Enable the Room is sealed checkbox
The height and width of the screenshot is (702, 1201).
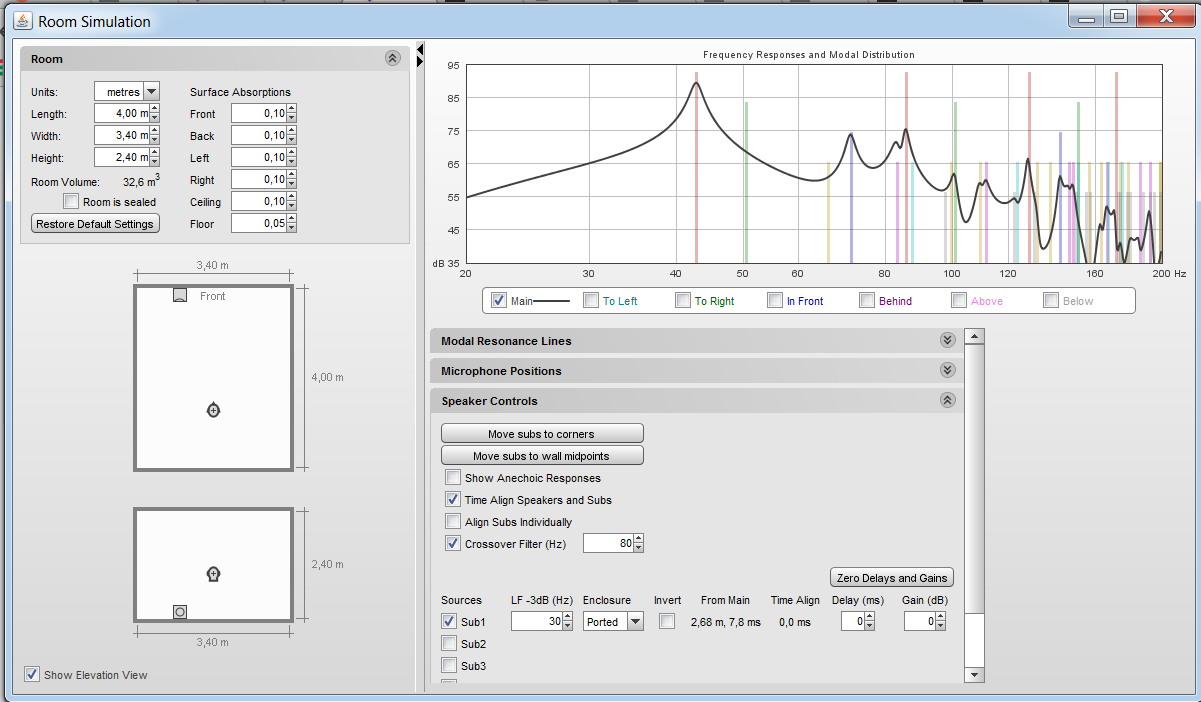pyautogui.click(x=71, y=202)
